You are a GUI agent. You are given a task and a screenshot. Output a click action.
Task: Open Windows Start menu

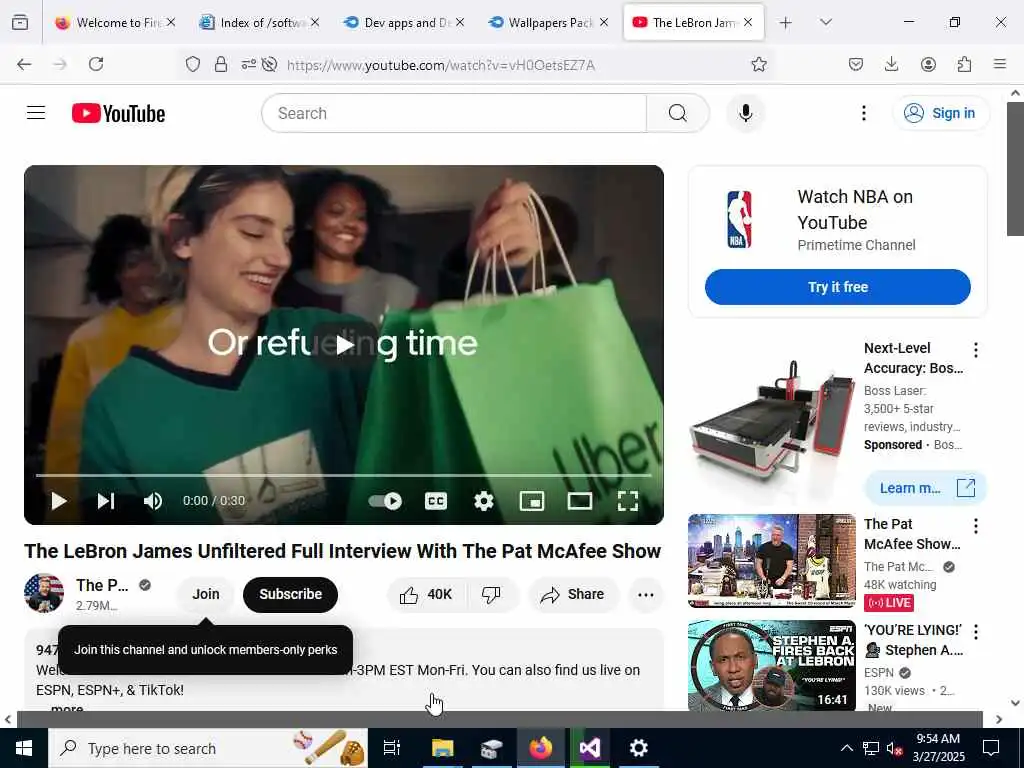[24, 748]
